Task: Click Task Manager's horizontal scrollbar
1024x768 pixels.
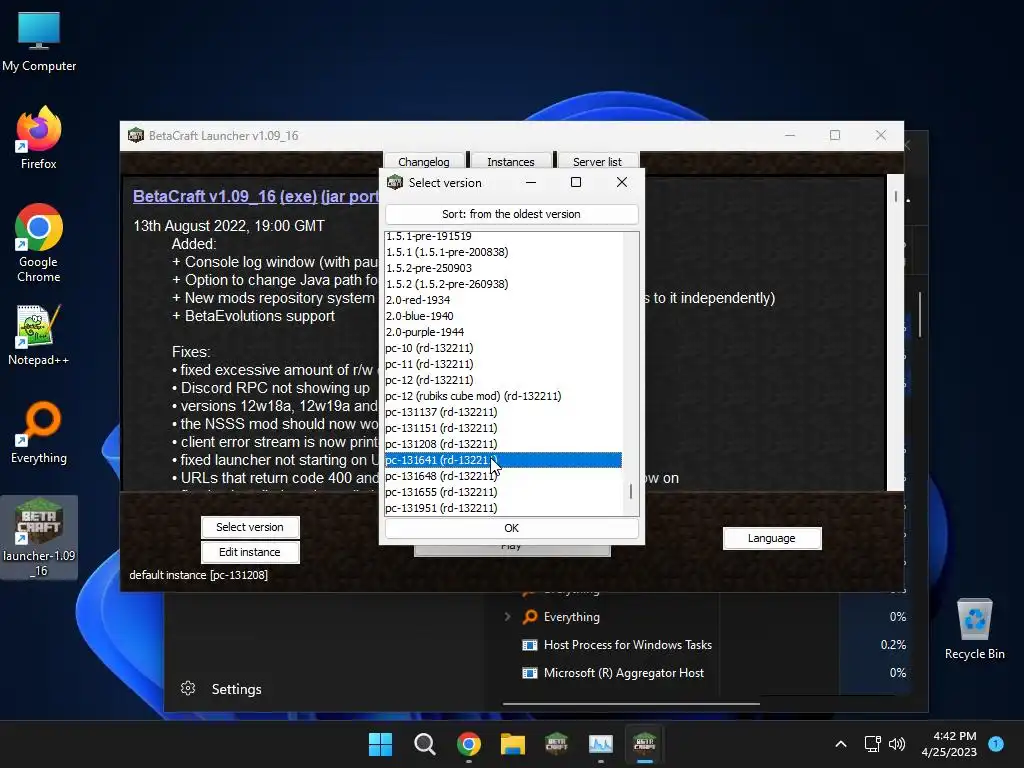Action: point(631,704)
